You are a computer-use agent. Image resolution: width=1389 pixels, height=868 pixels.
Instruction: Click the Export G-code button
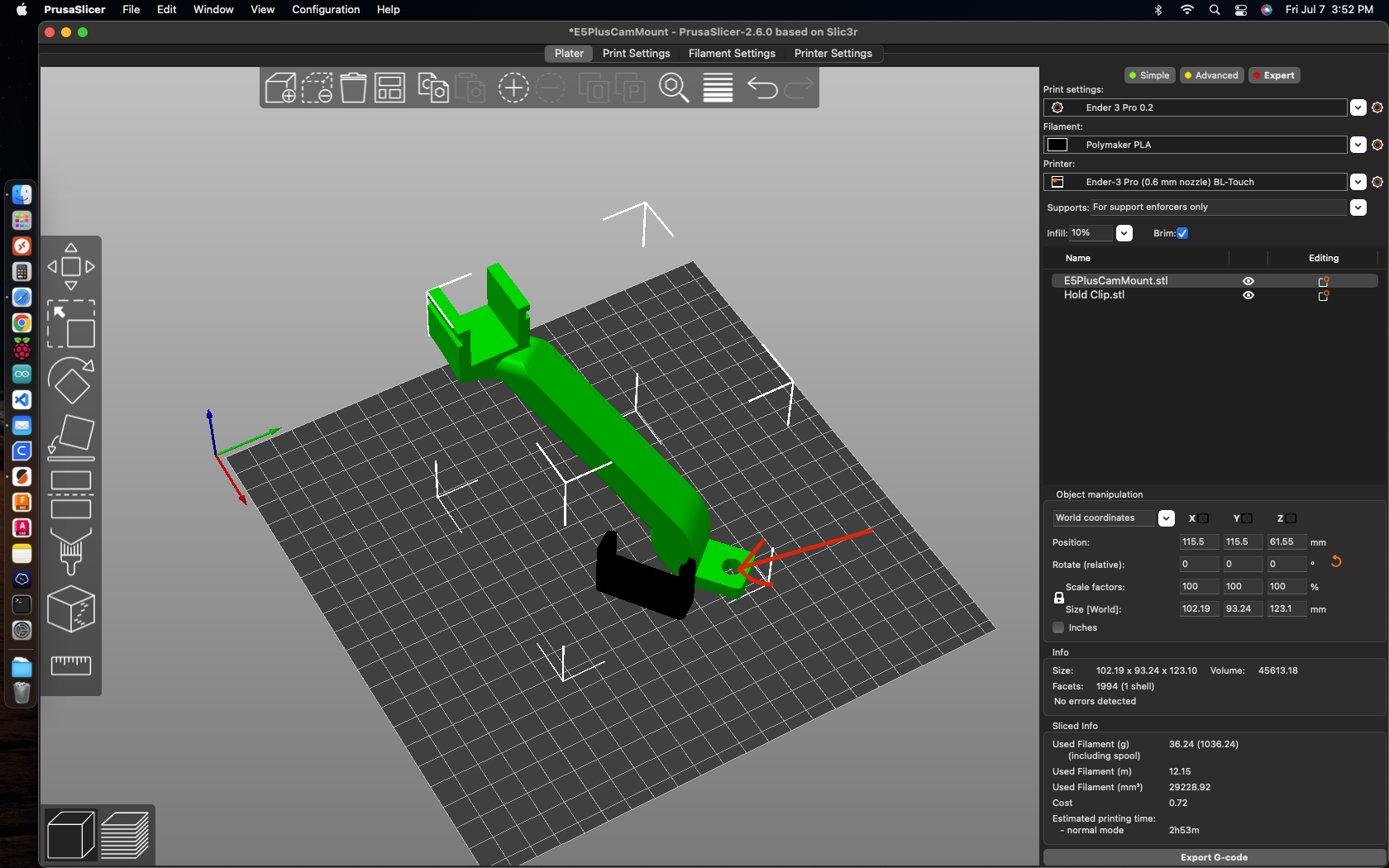coord(1213,857)
